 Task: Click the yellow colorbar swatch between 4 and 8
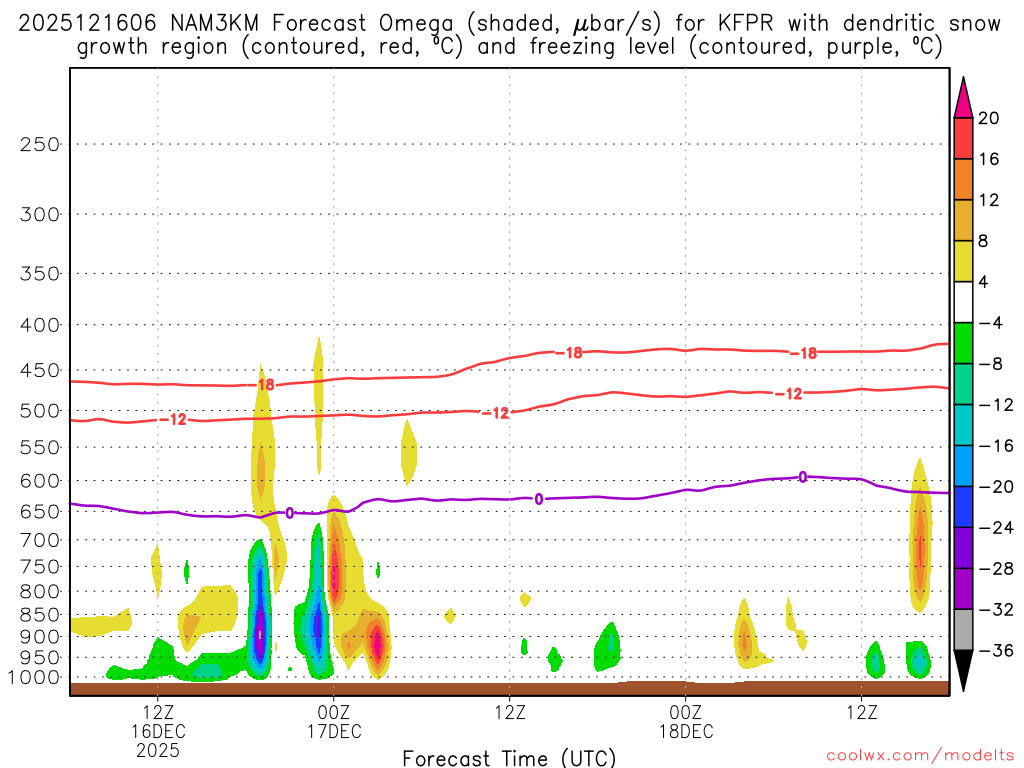click(963, 261)
